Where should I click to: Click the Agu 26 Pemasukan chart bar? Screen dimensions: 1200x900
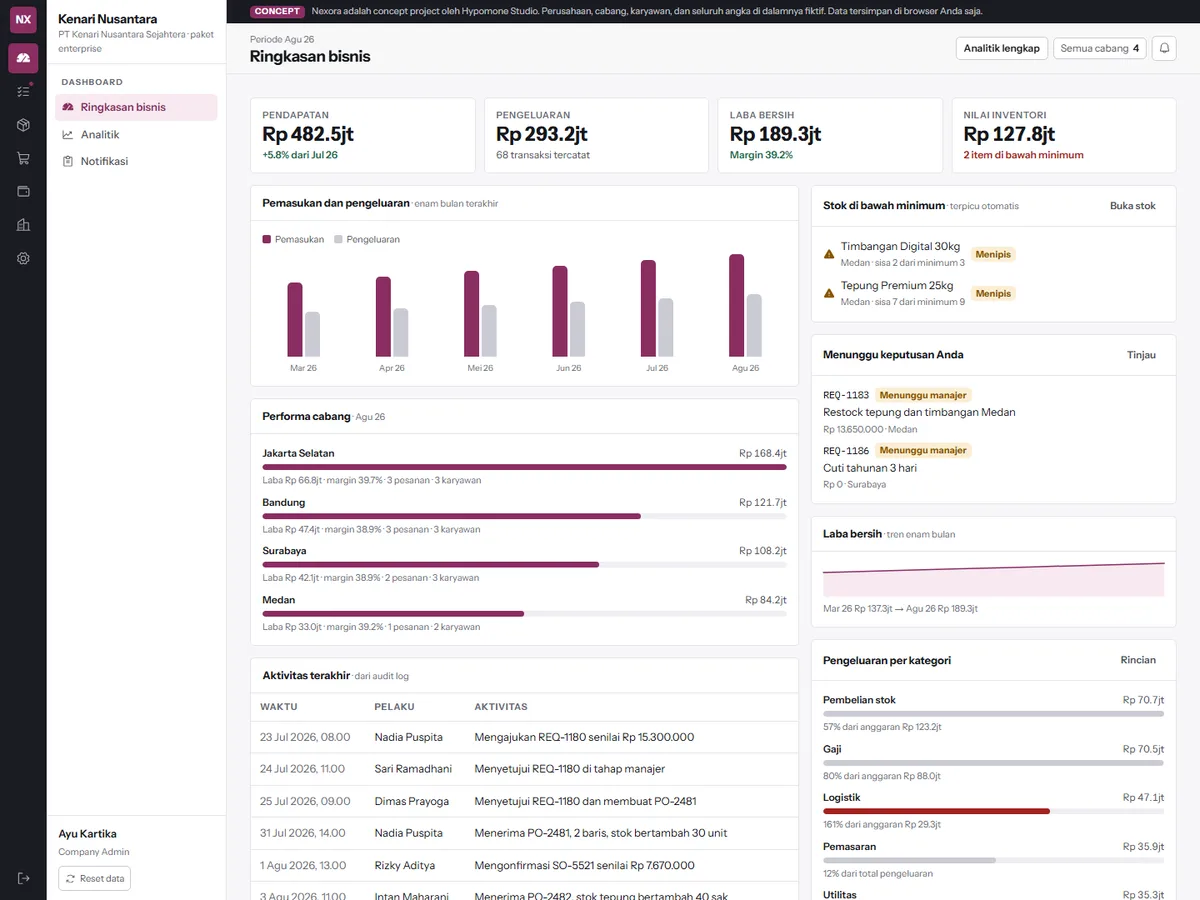pyautogui.click(x=737, y=305)
